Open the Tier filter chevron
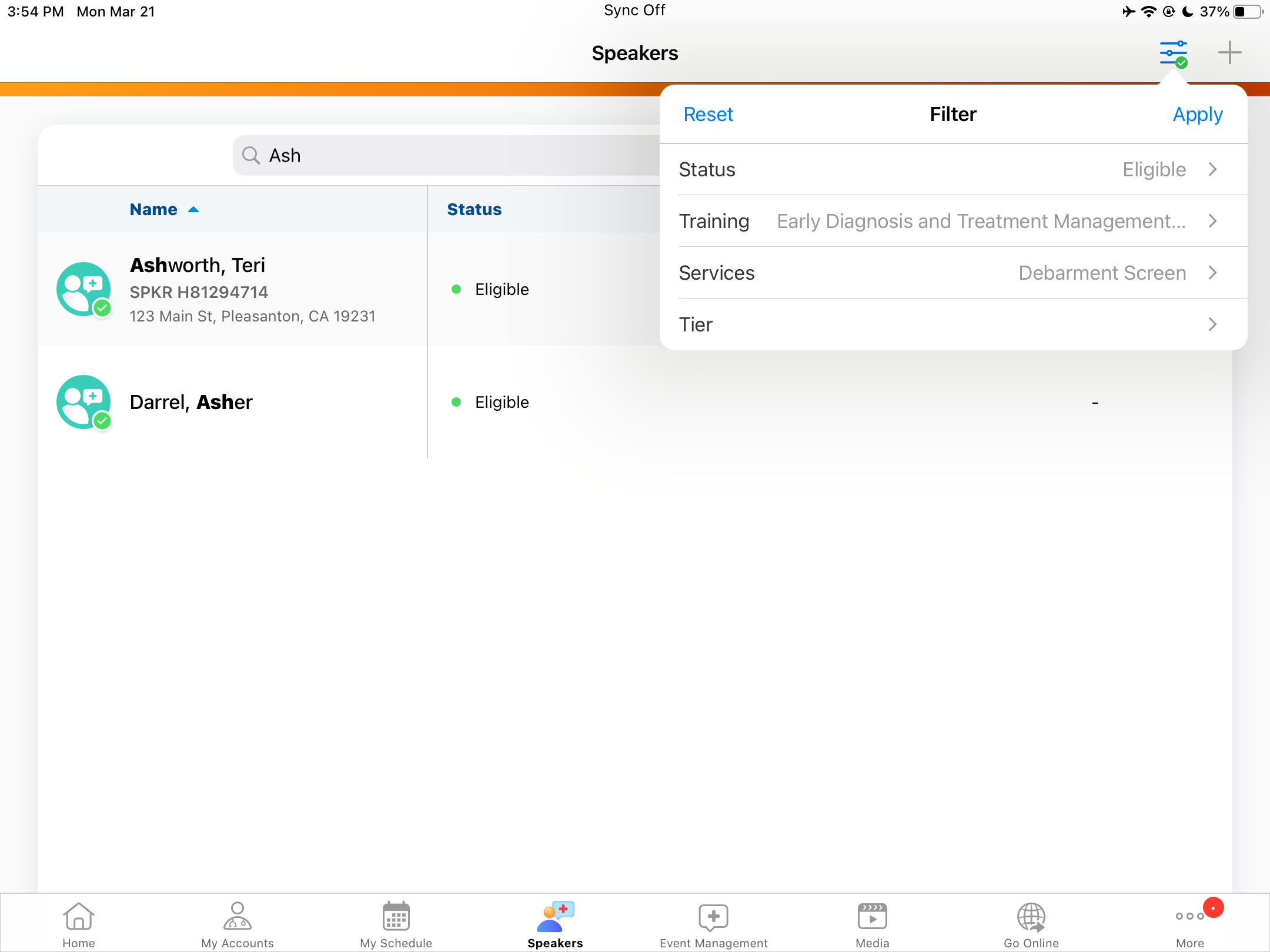This screenshot has height=952, width=1270. point(1212,324)
